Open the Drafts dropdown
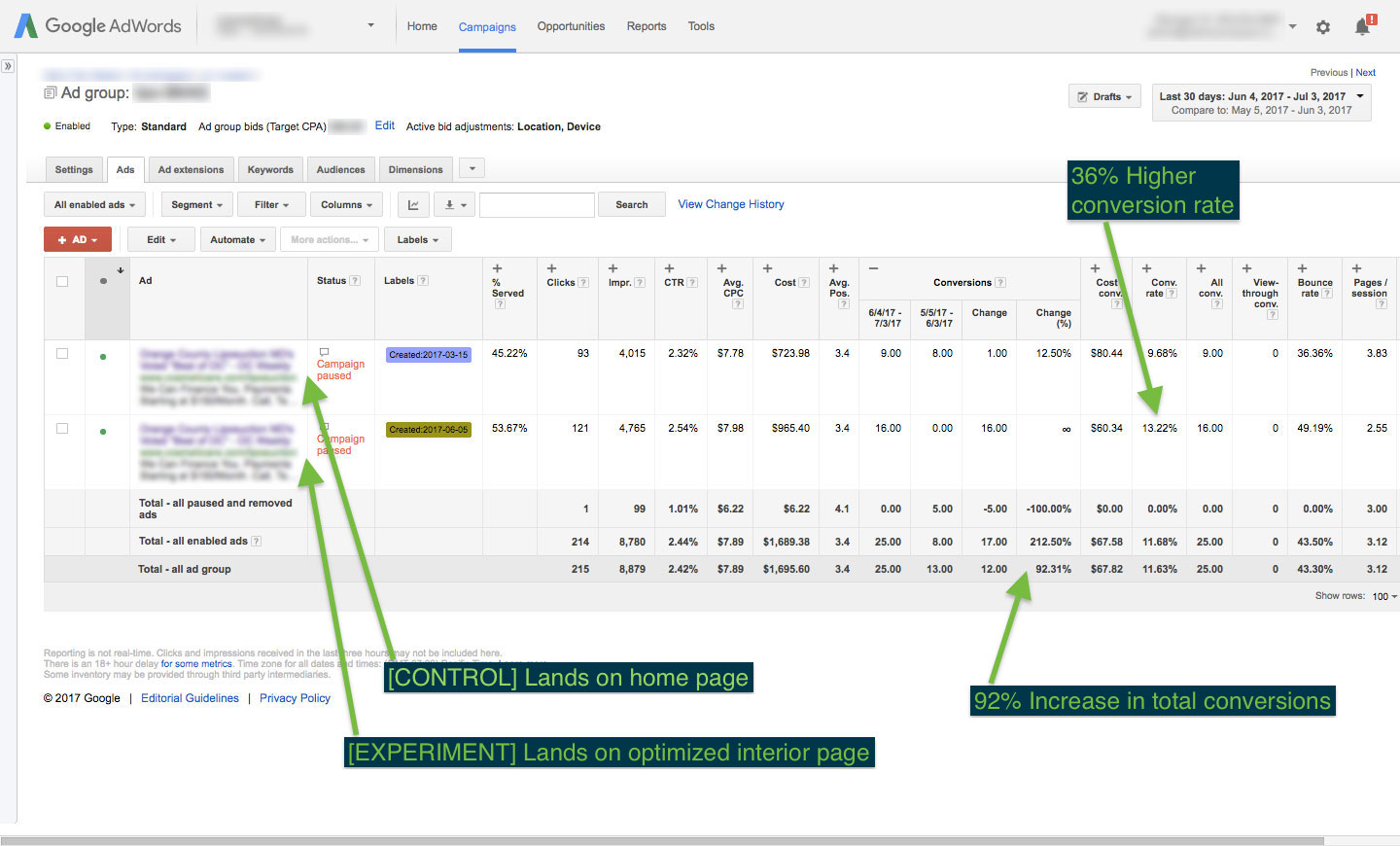The width and height of the screenshot is (1400, 846). coord(1105,96)
